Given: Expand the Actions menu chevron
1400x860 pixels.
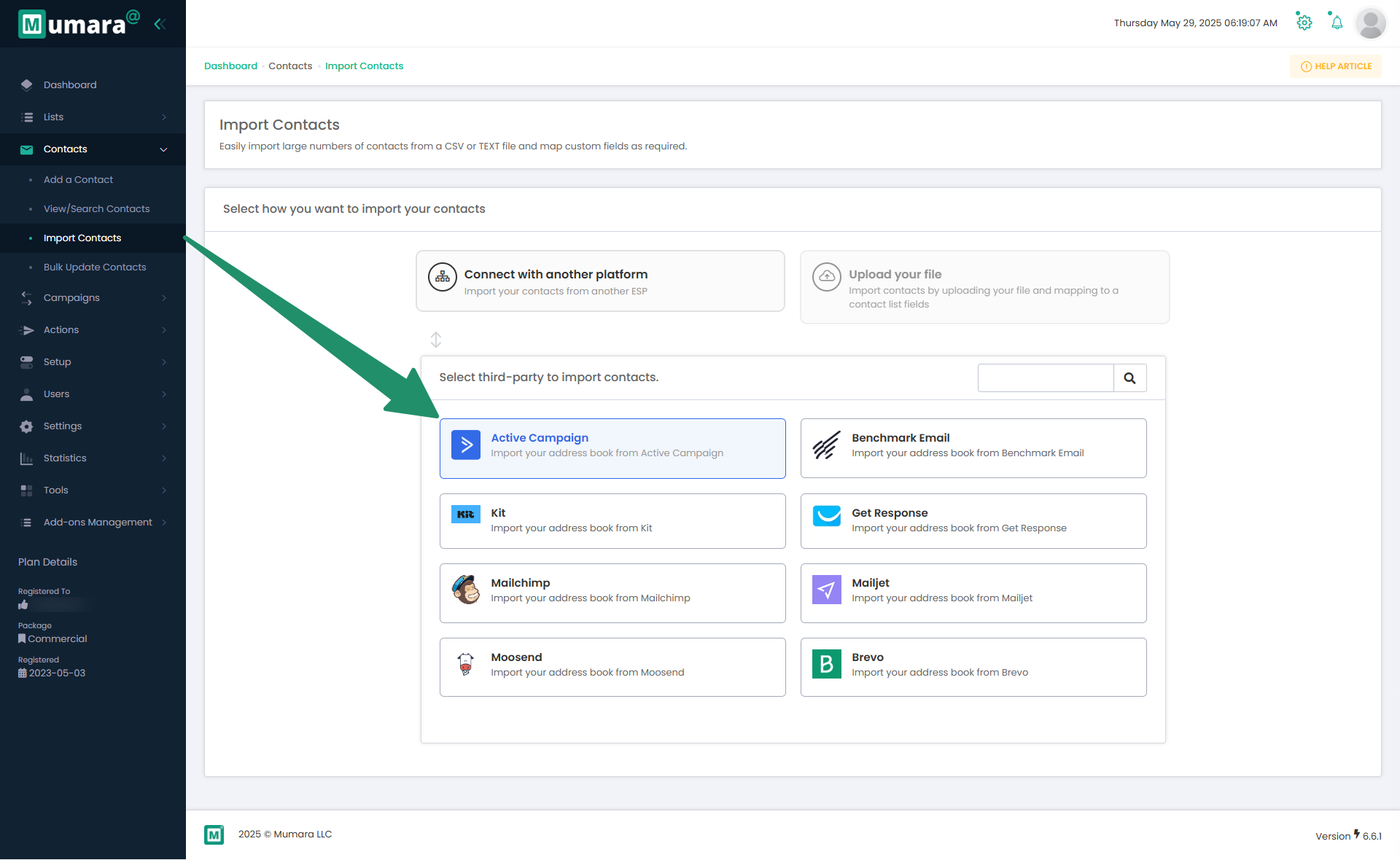Looking at the screenshot, I should 164,330.
